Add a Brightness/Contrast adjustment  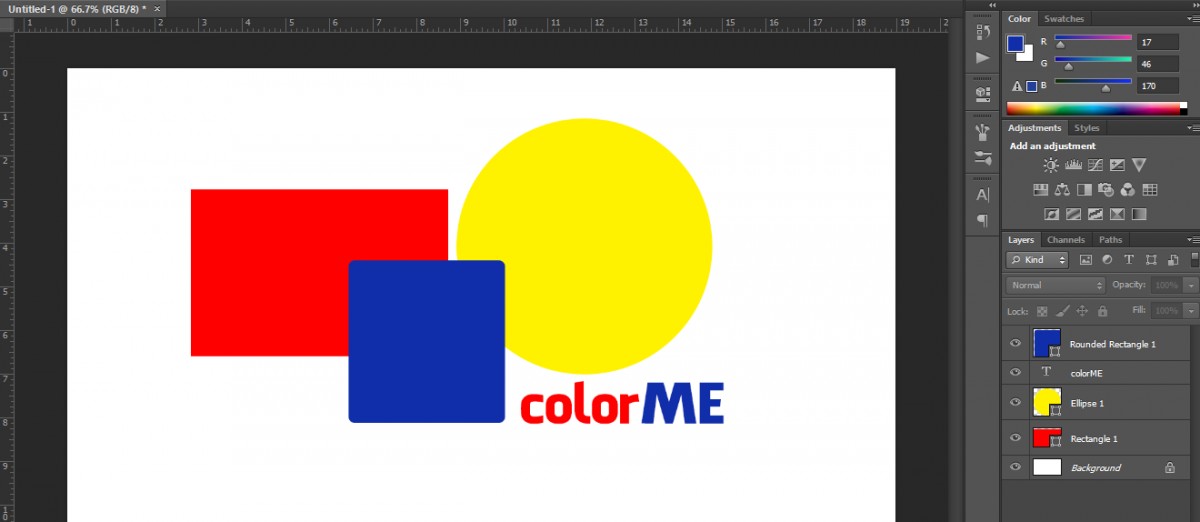point(1051,165)
